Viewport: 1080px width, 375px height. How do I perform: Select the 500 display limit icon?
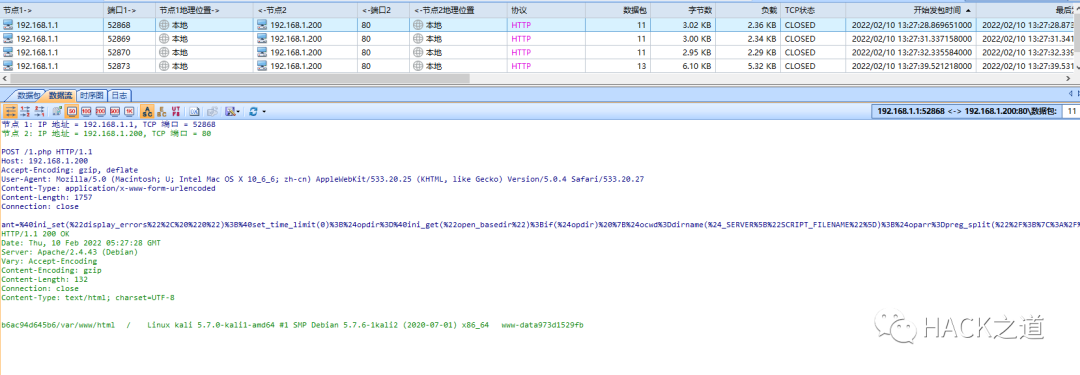pyautogui.click(x=115, y=111)
